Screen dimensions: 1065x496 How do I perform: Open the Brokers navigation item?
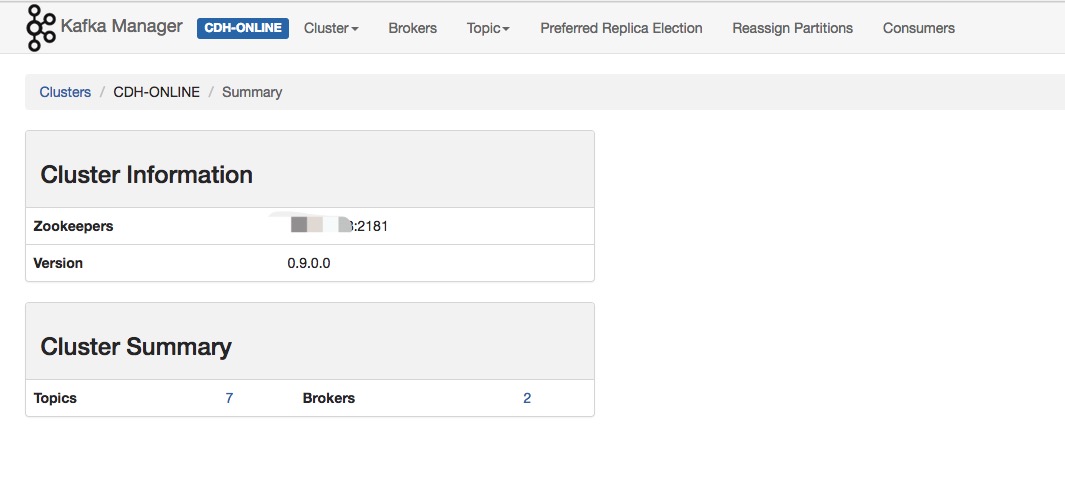(x=413, y=28)
